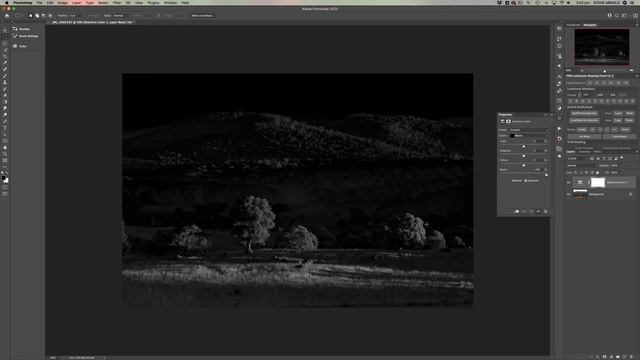
Task: Choose Subtract from Selection mode icon
Action: 44,16
